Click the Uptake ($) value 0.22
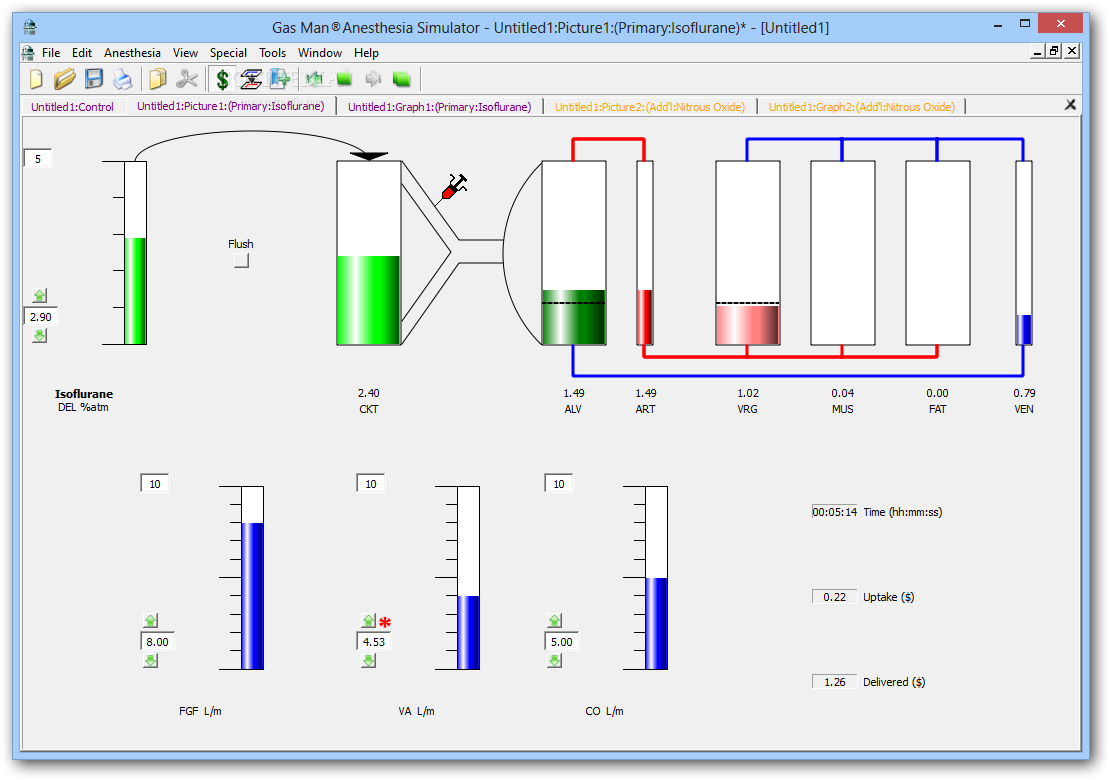Viewport: 1110px width, 780px height. click(835, 597)
